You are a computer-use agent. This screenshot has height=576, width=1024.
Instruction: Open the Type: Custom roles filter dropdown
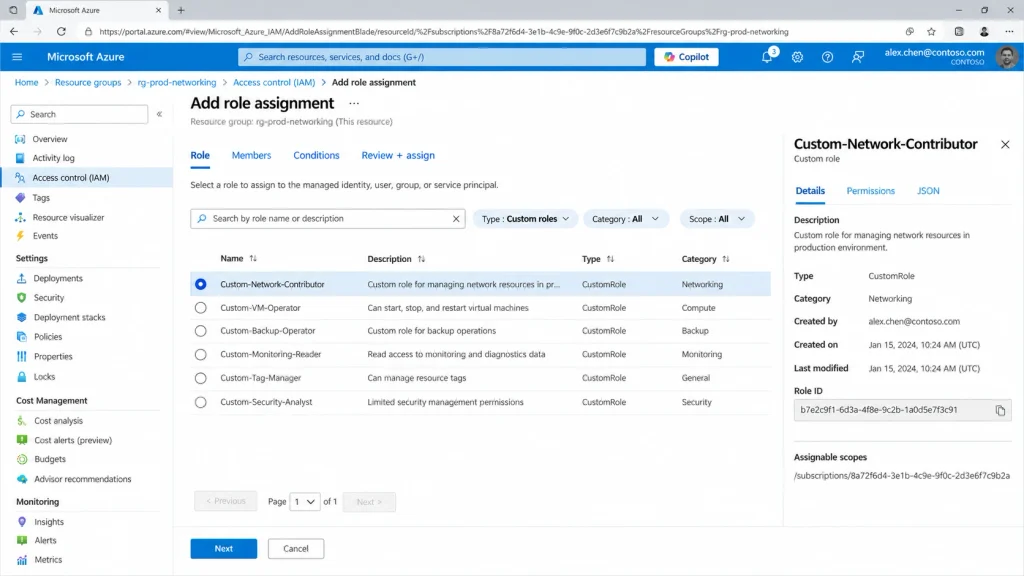[525, 219]
